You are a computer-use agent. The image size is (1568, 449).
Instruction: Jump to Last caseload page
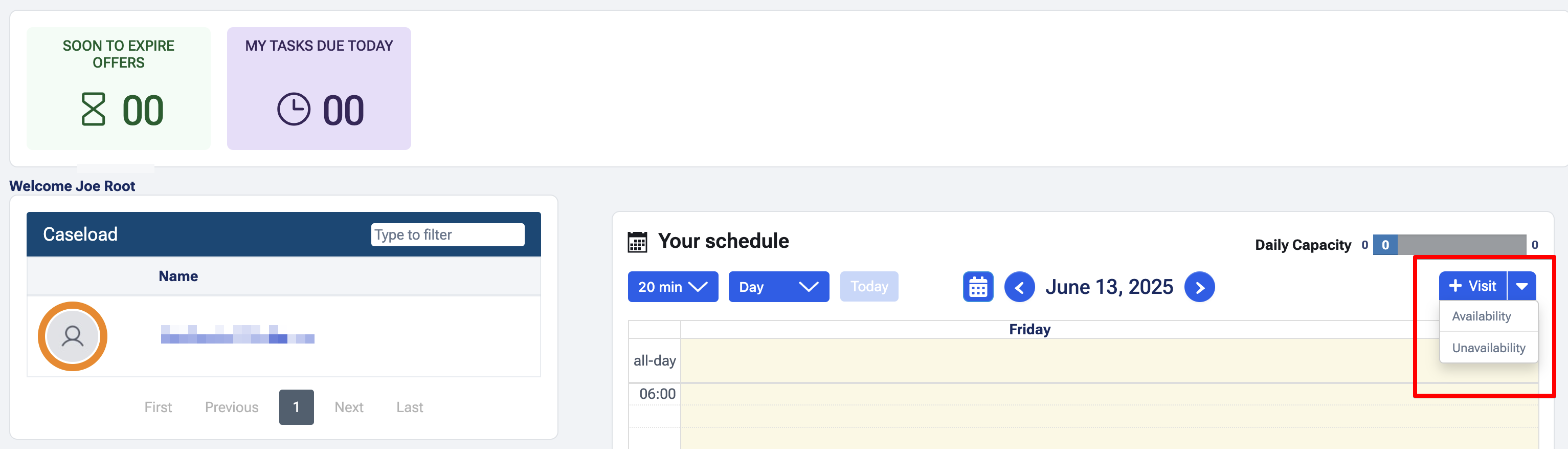[409, 407]
